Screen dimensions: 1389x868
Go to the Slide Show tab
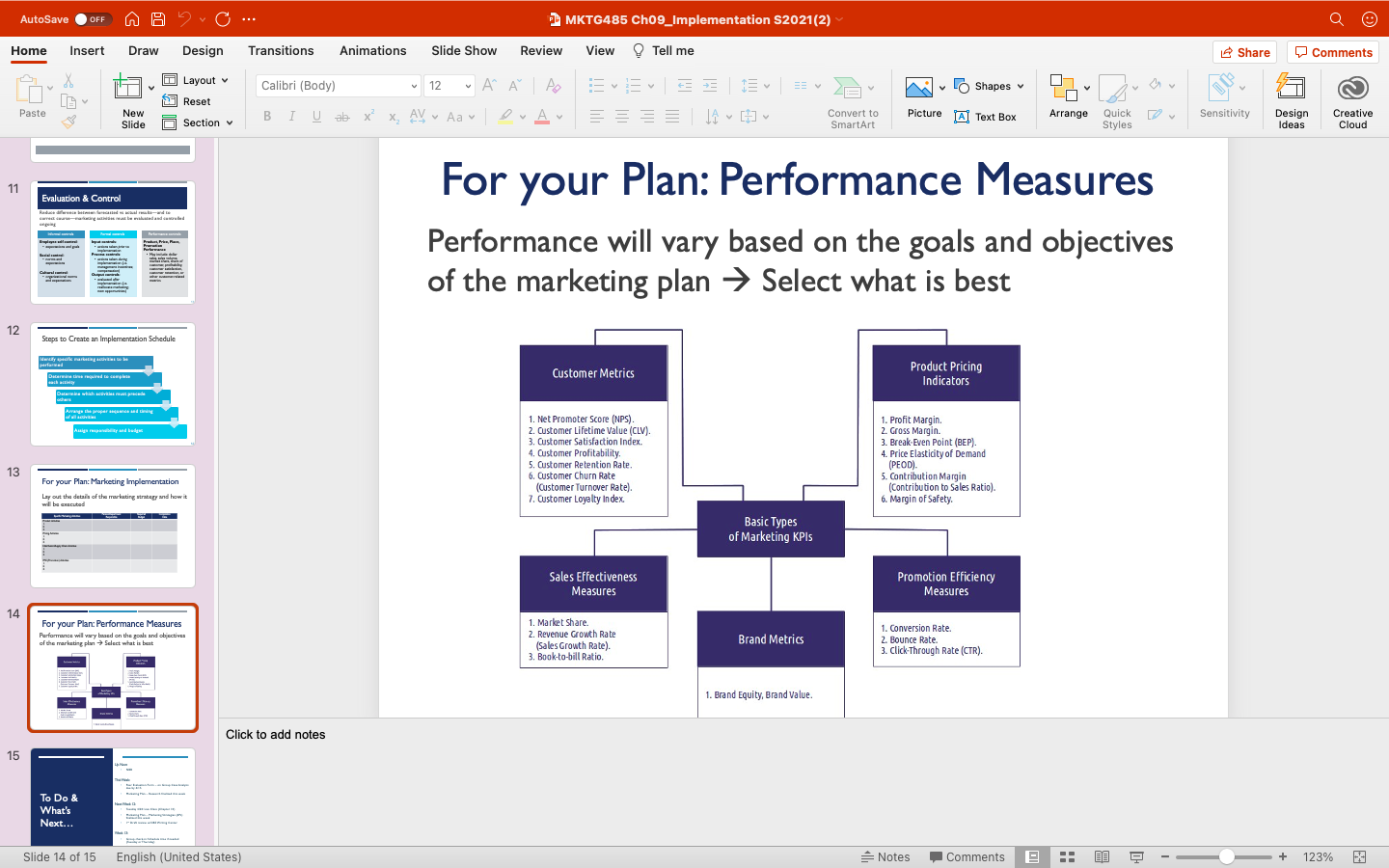point(464,50)
